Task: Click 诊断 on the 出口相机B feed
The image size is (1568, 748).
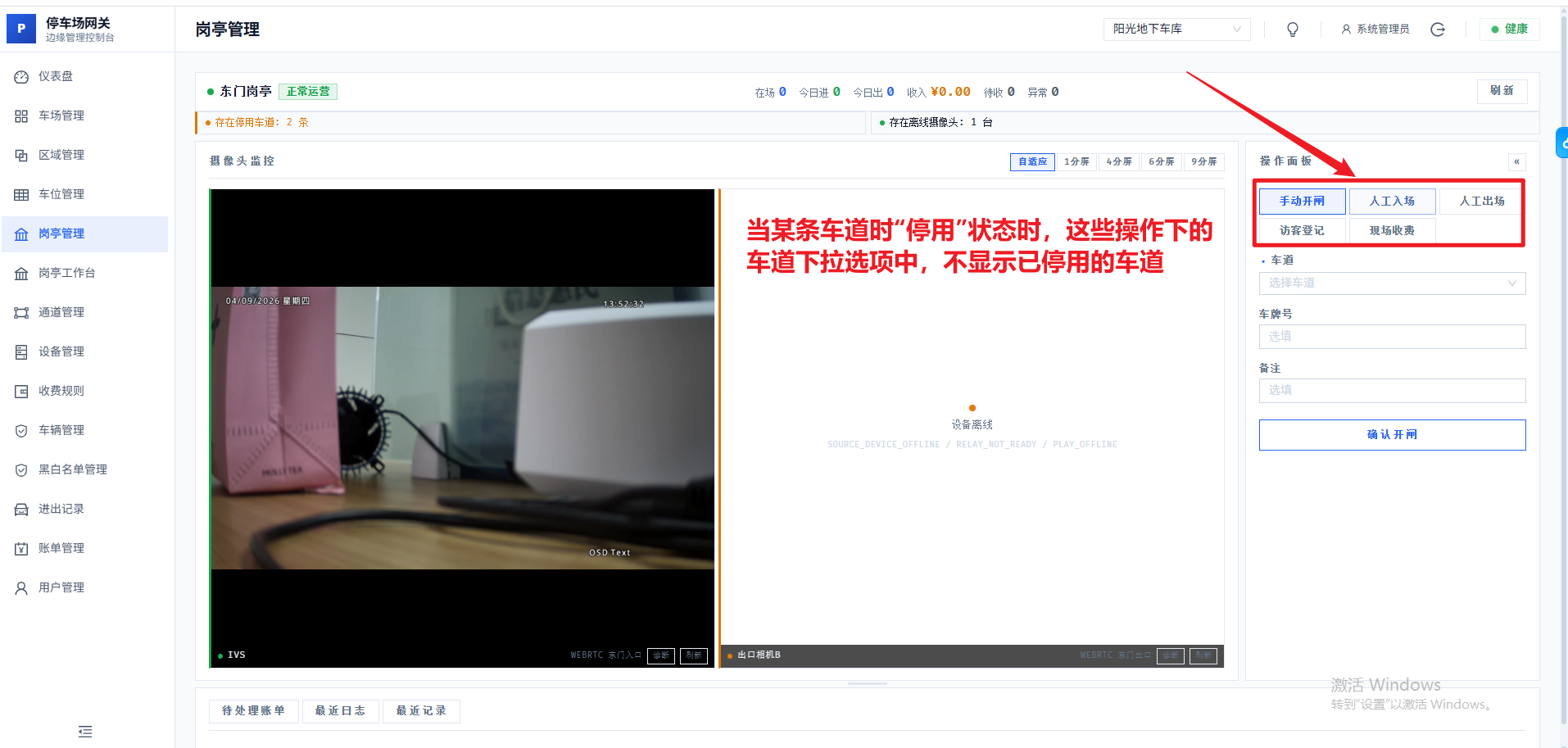Action: pyautogui.click(x=1170, y=655)
